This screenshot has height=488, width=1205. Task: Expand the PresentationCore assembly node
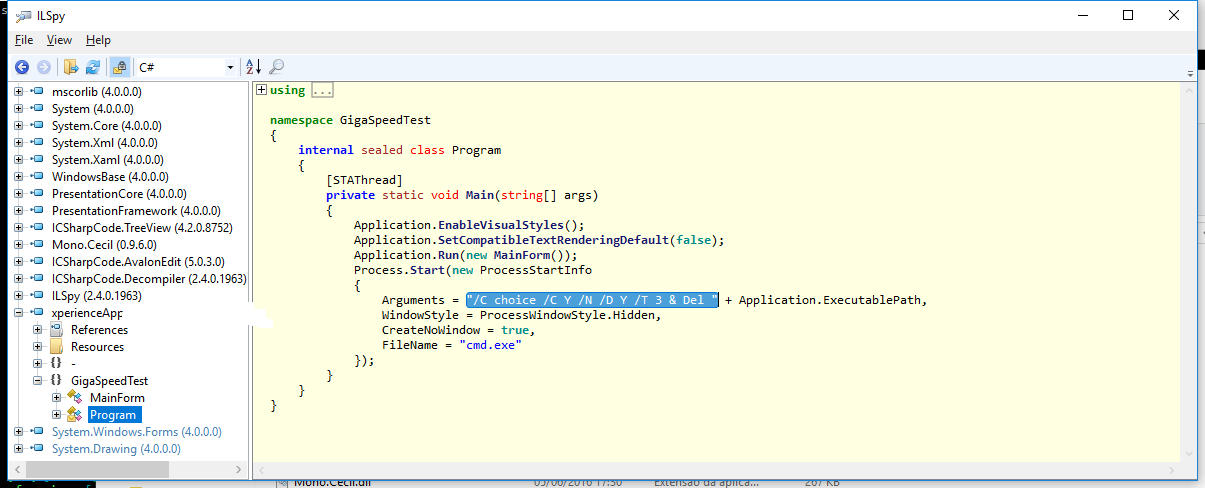pyautogui.click(x=18, y=194)
